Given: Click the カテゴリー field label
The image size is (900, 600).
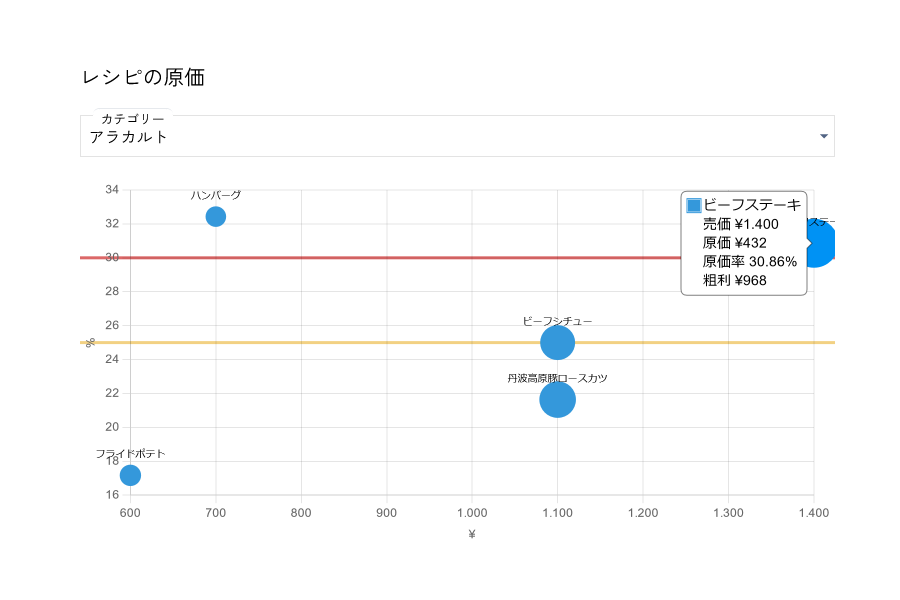Looking at the screenshot, I should click(133, 119).
